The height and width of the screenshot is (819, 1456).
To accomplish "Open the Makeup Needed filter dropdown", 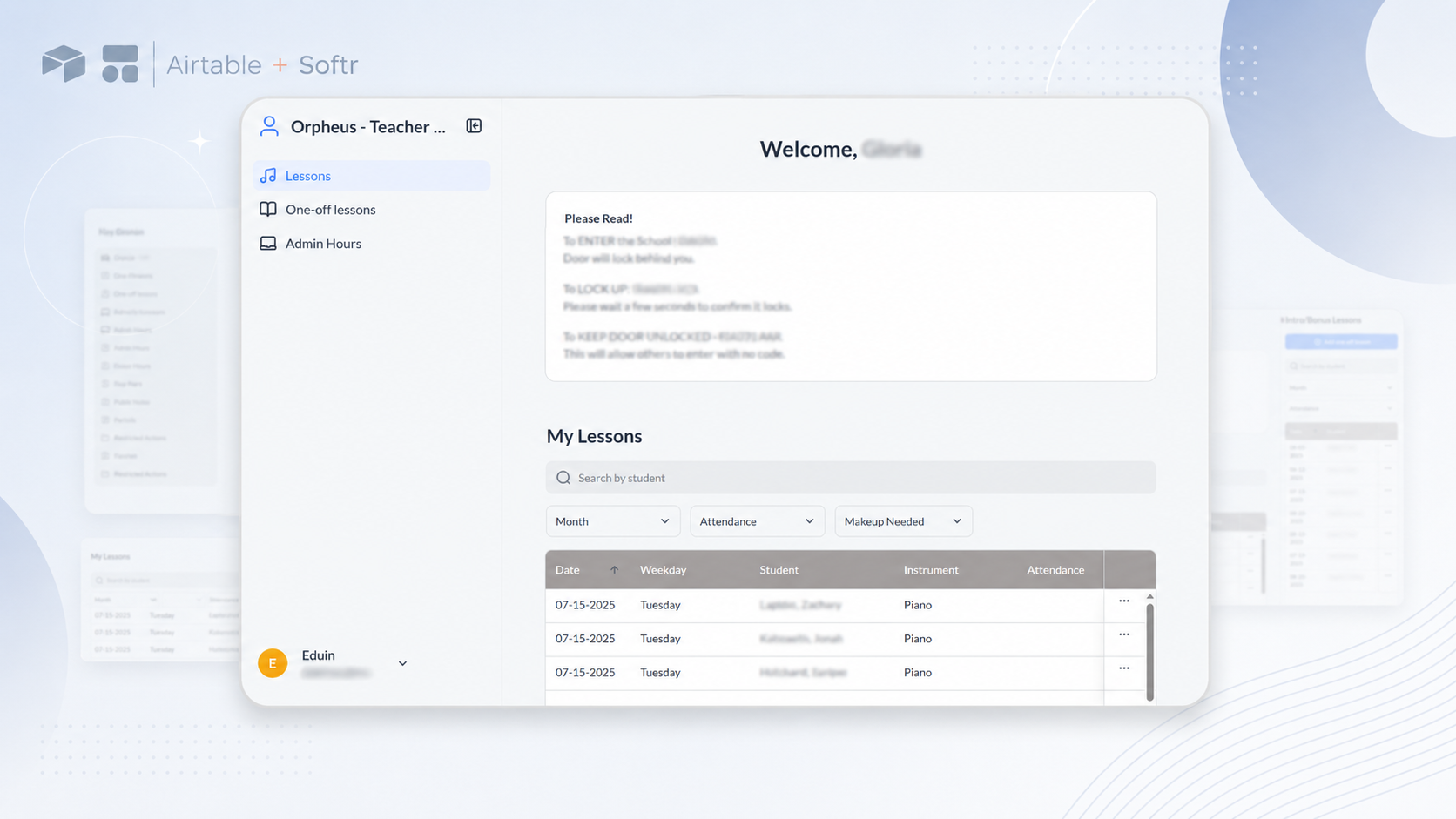I will coord(904,521).
